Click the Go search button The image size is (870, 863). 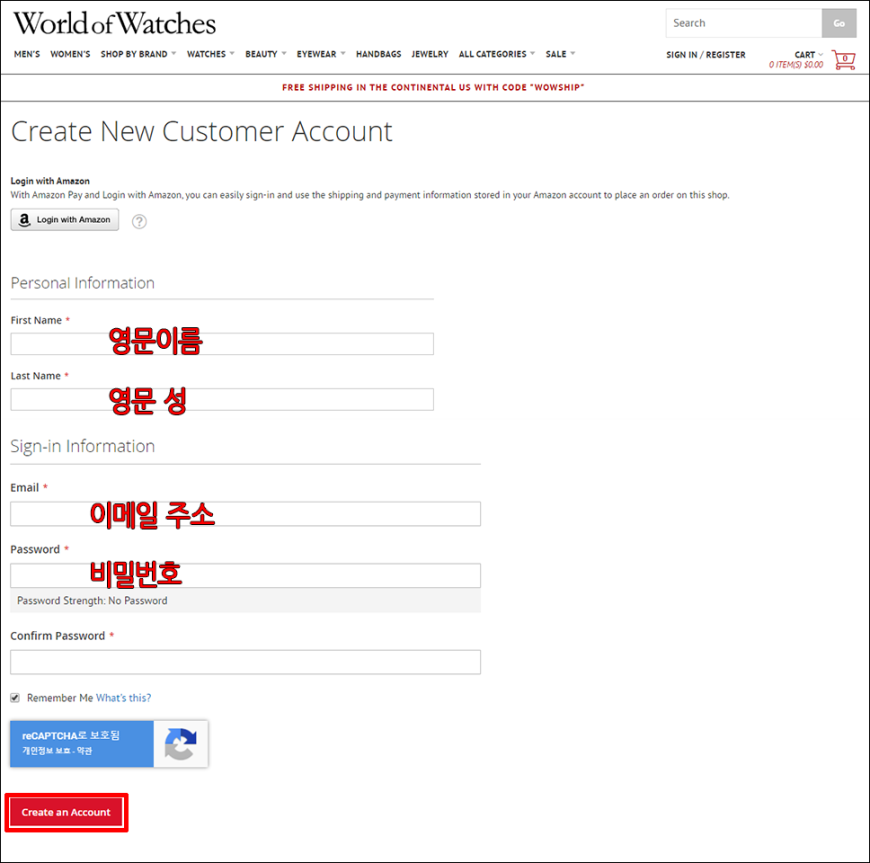click(839, 23)
